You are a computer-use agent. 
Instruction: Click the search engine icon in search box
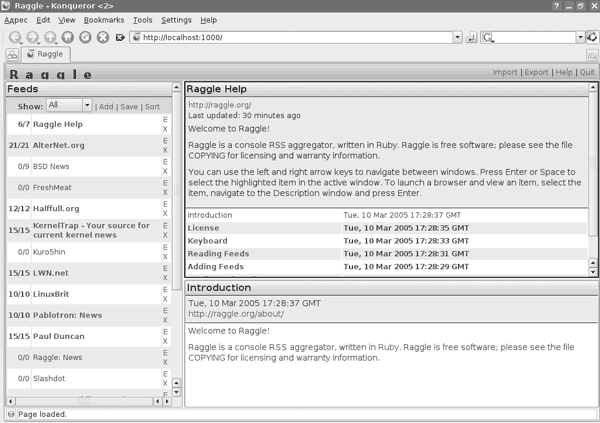(488, 38)
